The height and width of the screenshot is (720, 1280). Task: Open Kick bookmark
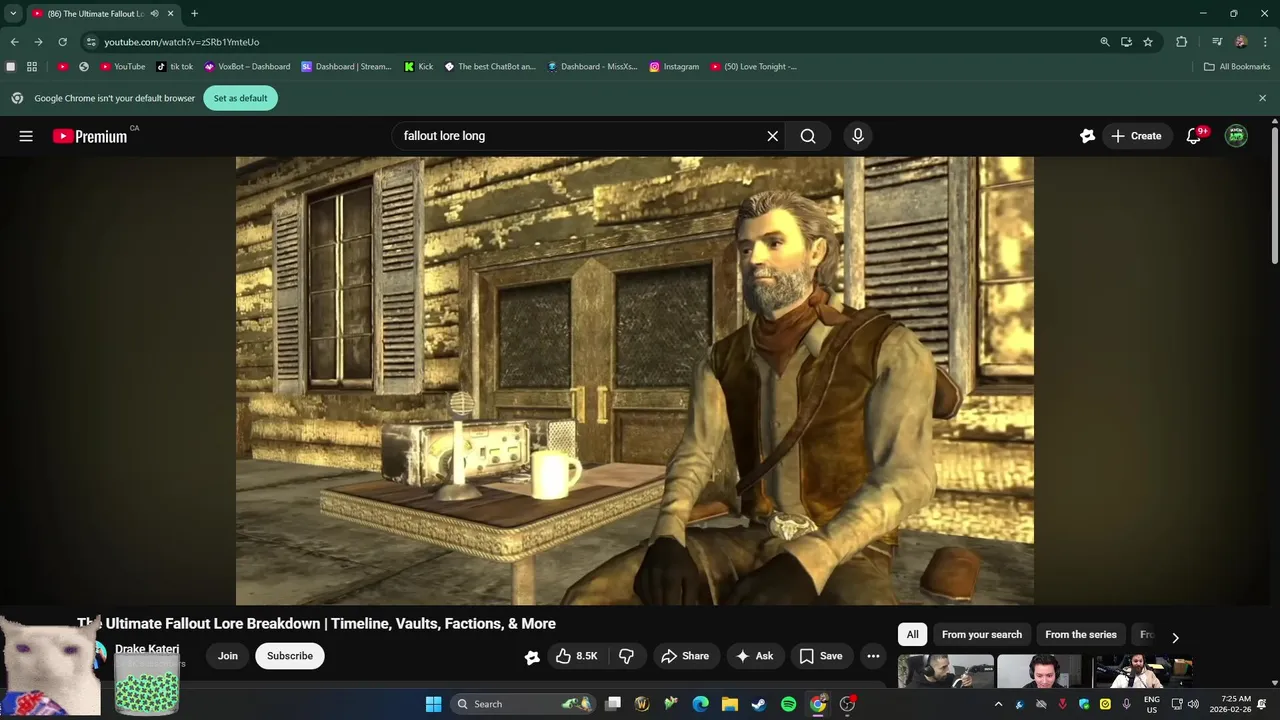point(418,67)
